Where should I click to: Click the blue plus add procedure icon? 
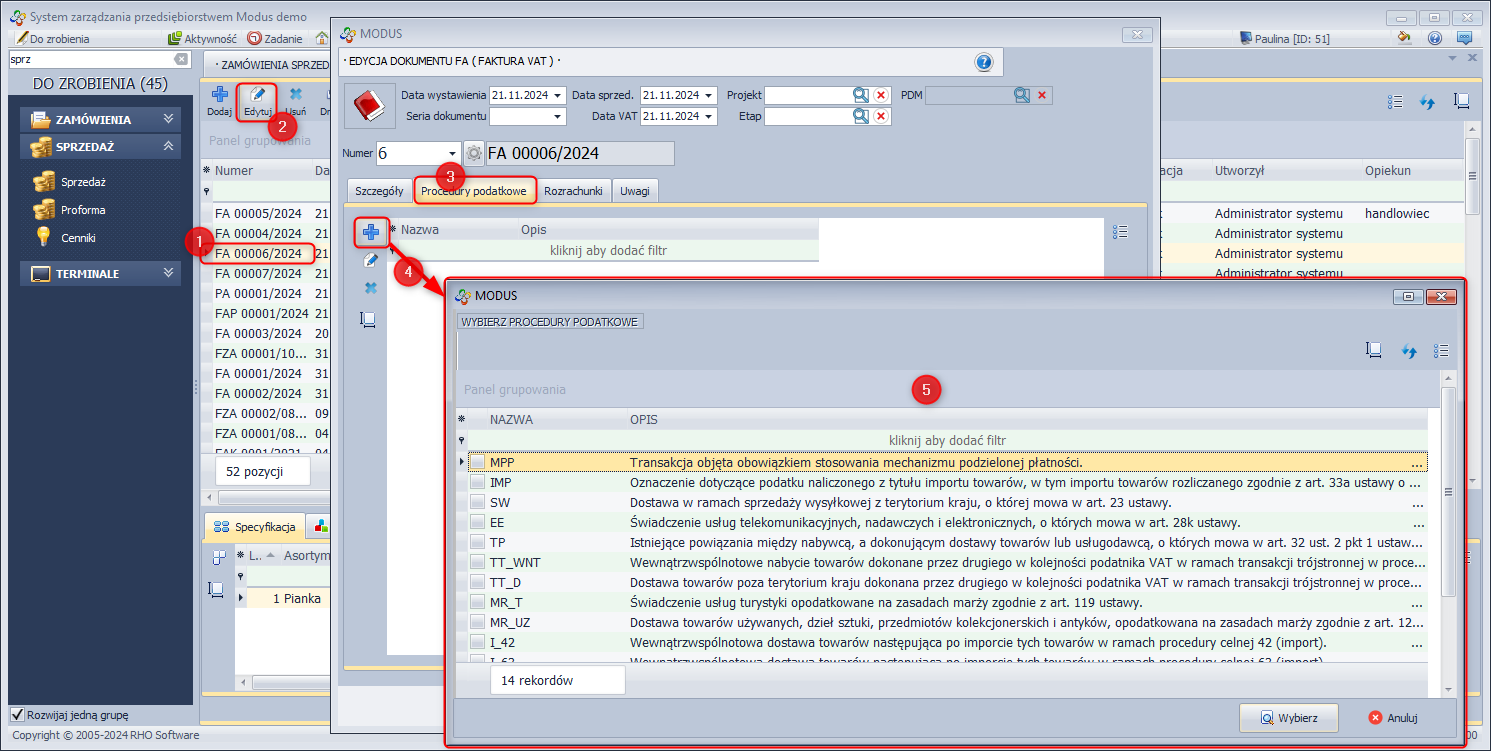point(370,233)
